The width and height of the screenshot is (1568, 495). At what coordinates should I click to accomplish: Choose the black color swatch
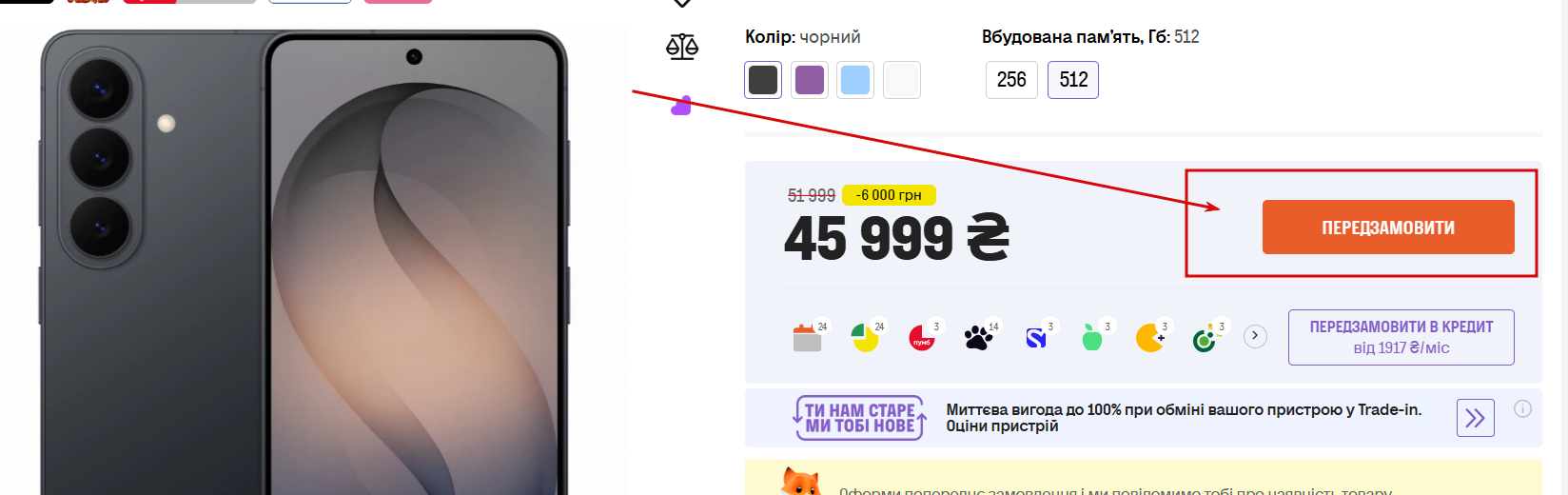(x=763, y=80)
